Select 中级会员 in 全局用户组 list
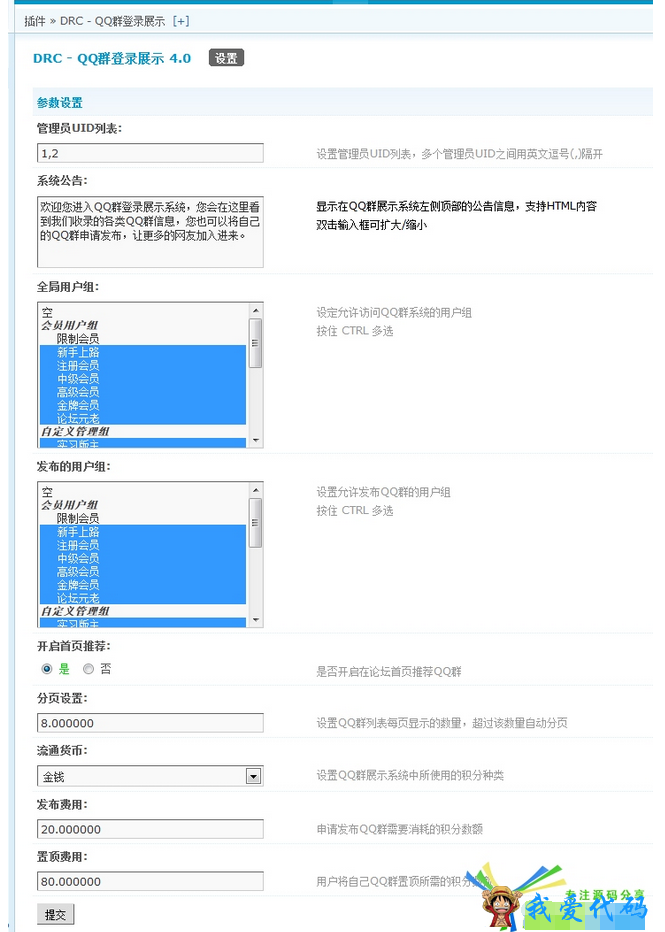This screenshot has height=932, width=665. click(143, 379)
